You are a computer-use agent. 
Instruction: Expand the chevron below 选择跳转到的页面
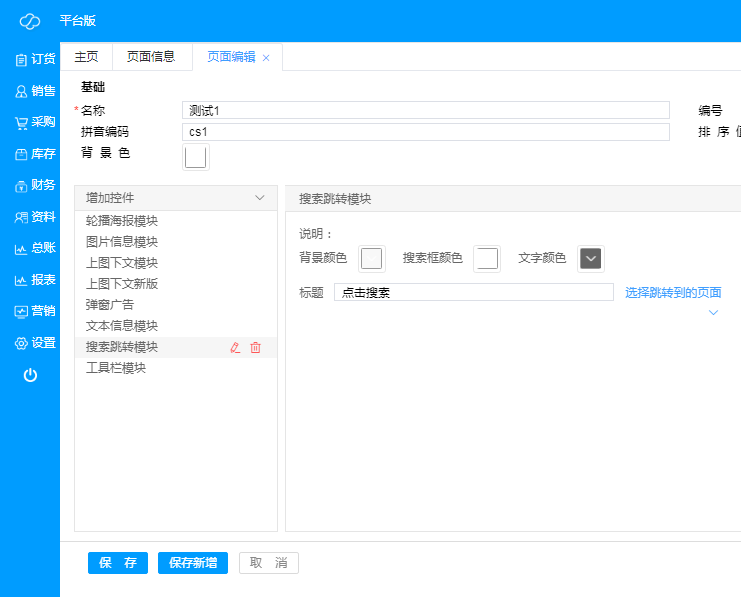tap(713, 313)
